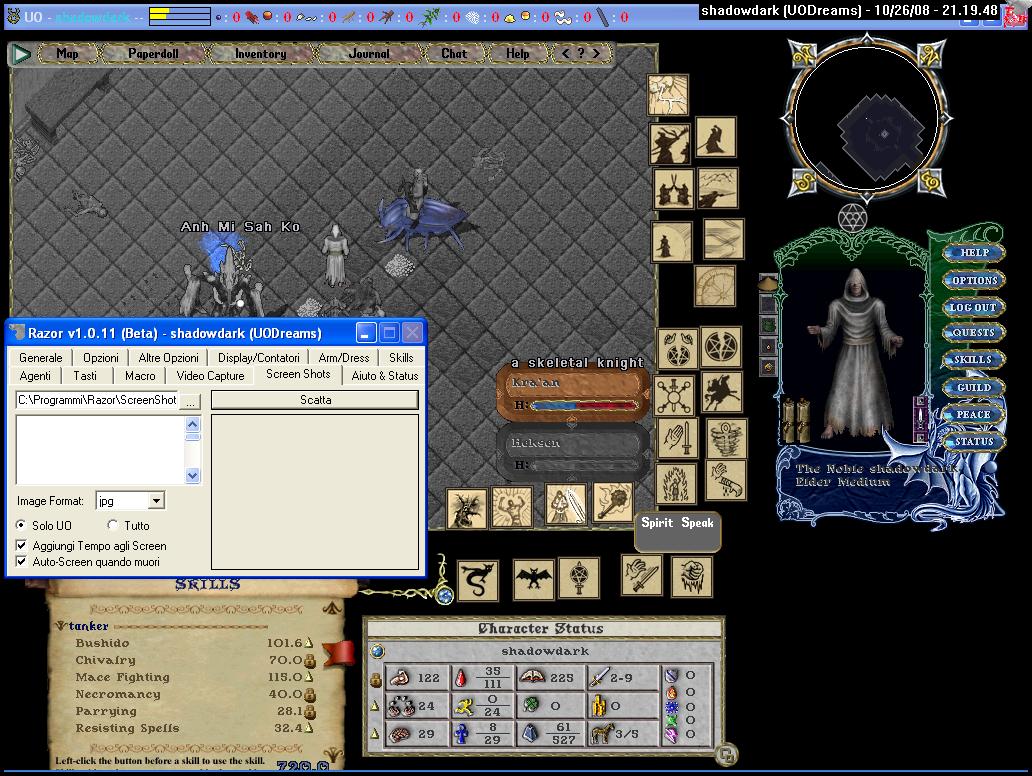This screenshot has width=1032, height=776.
Task: Click the LOG OUT paperdoll button
Action: [x=972, y=307]
